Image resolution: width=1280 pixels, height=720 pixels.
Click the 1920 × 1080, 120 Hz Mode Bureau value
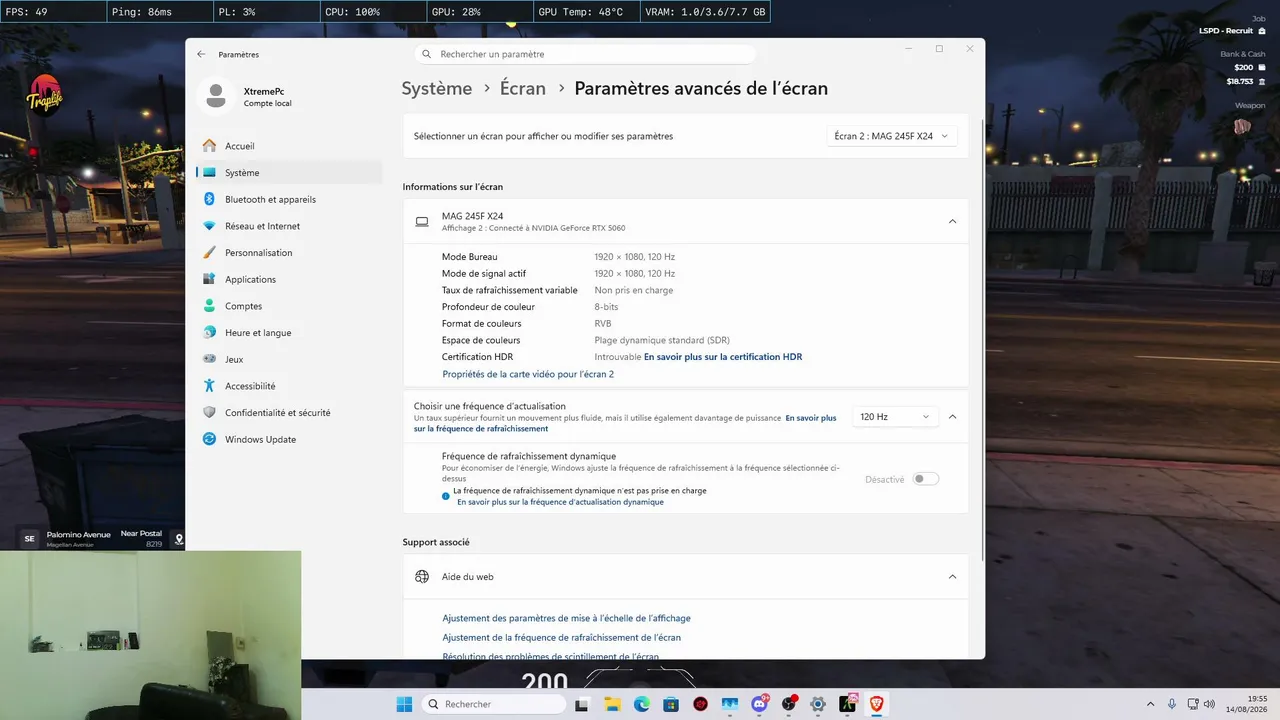[x=634, y=257]
